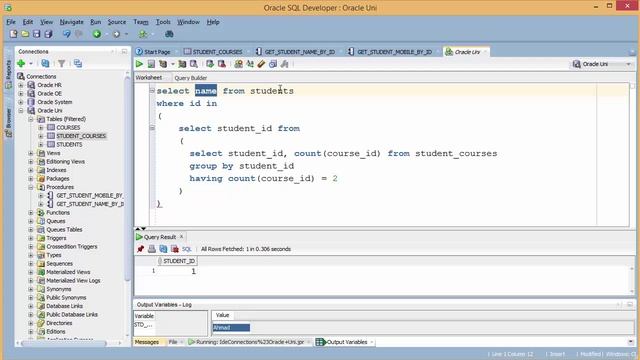The image size is (640, 360).
Task: Open the Explain Plan dropdown arrow
Action: pos(173,64)
